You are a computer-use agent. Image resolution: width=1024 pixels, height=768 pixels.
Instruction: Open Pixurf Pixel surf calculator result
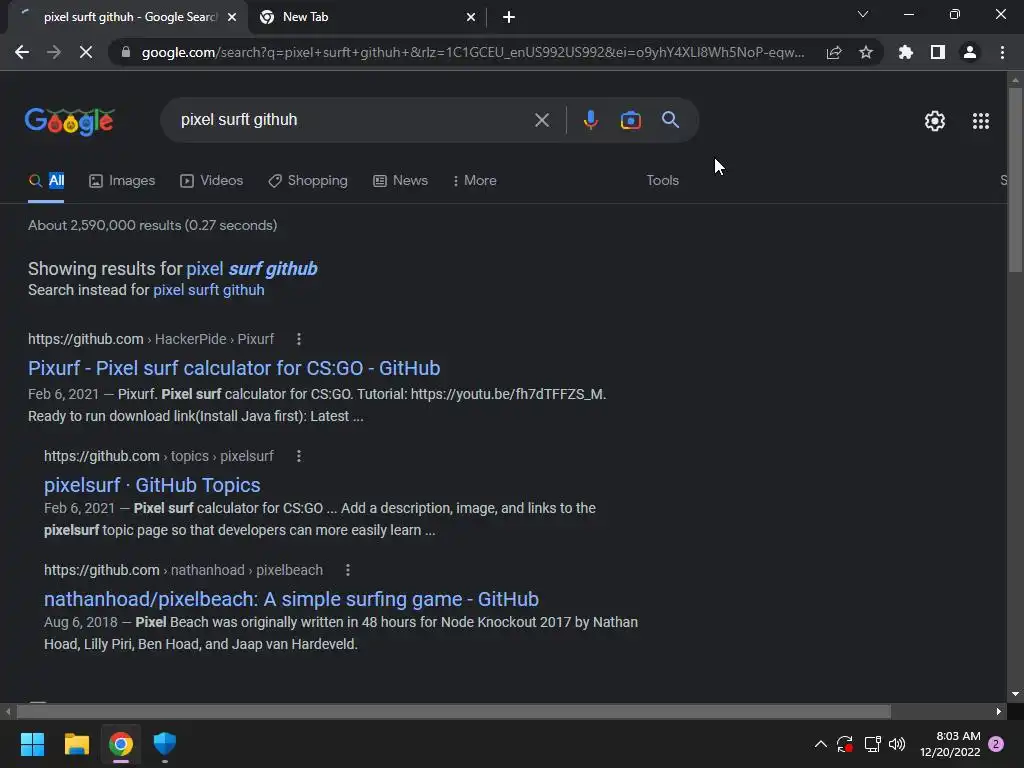[234, 368]
